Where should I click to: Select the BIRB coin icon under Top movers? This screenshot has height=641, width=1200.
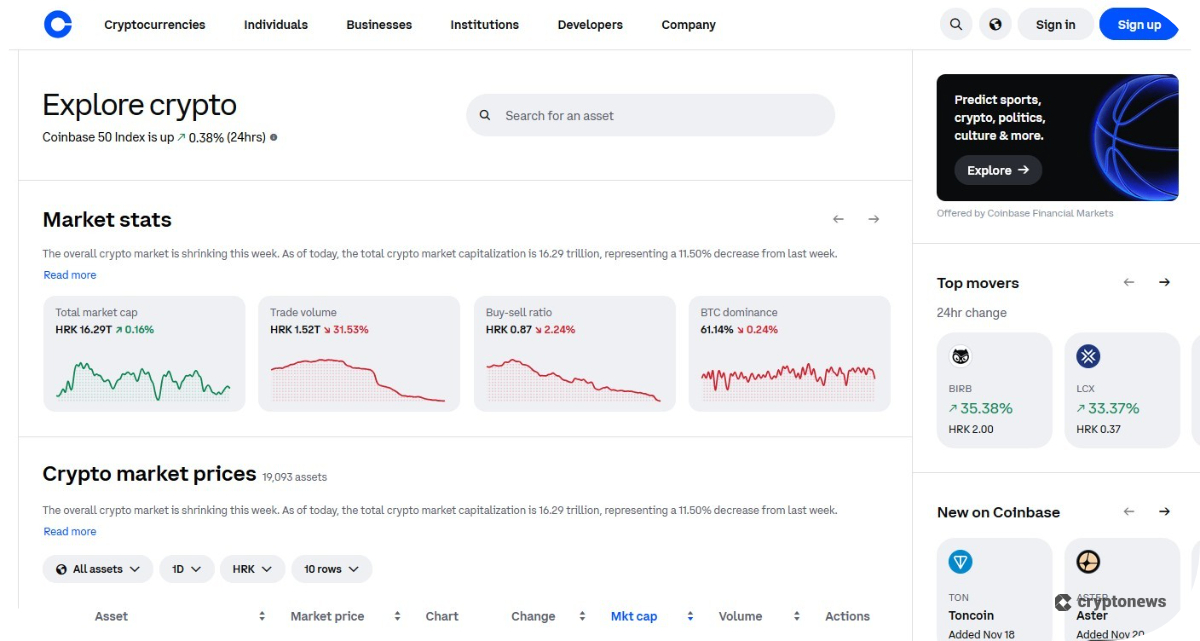click(x=960, y=356)
